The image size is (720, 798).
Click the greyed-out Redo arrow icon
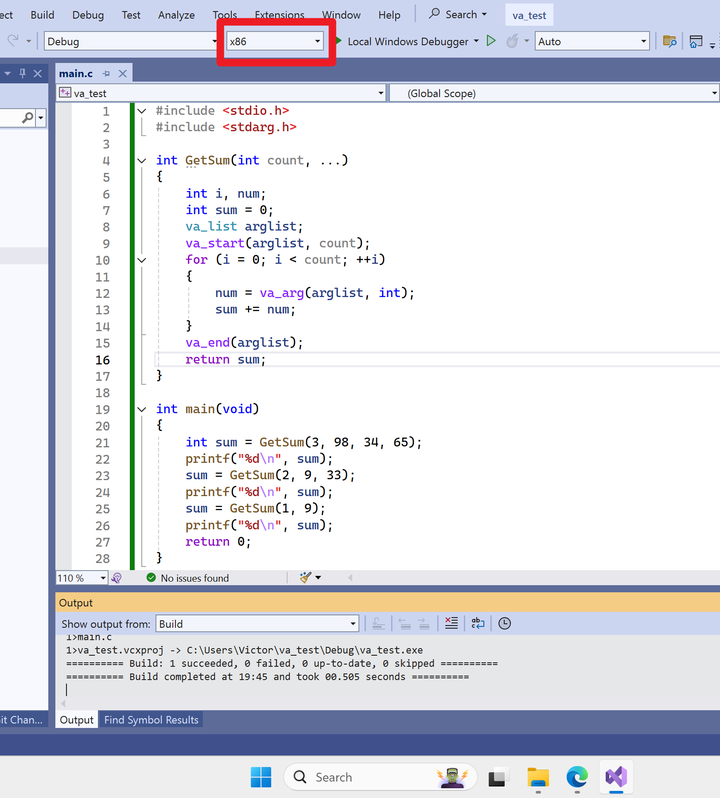point(13,41)
